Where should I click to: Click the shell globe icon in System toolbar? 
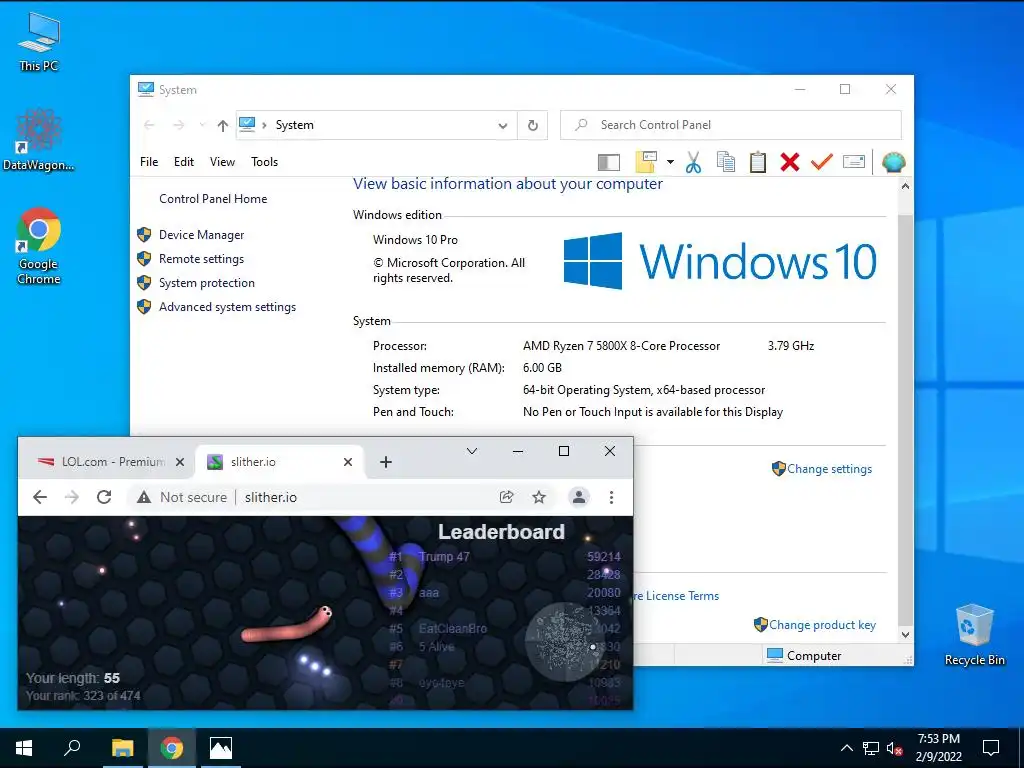893,162
